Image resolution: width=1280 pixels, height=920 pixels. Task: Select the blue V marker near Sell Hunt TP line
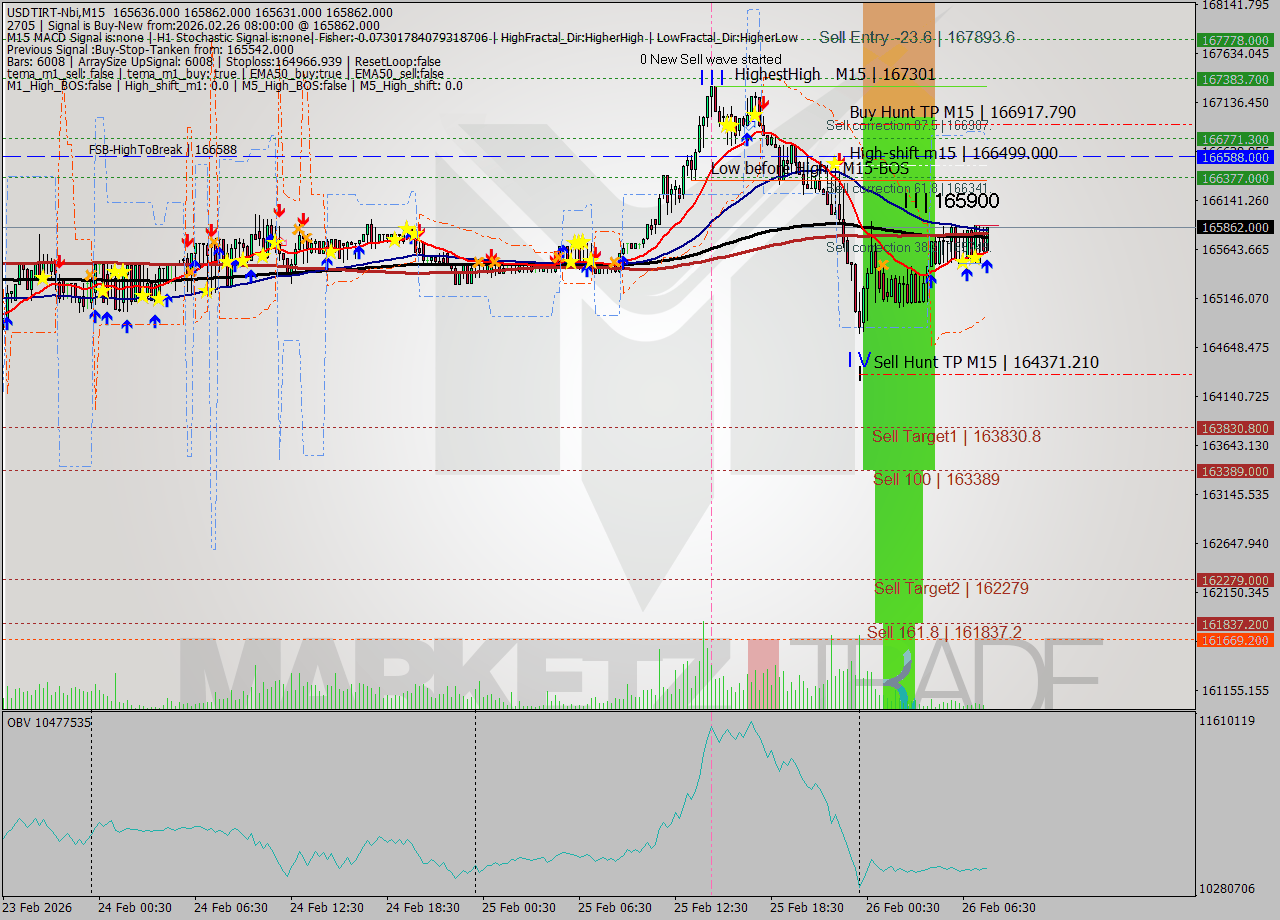[x=864, y=358]
